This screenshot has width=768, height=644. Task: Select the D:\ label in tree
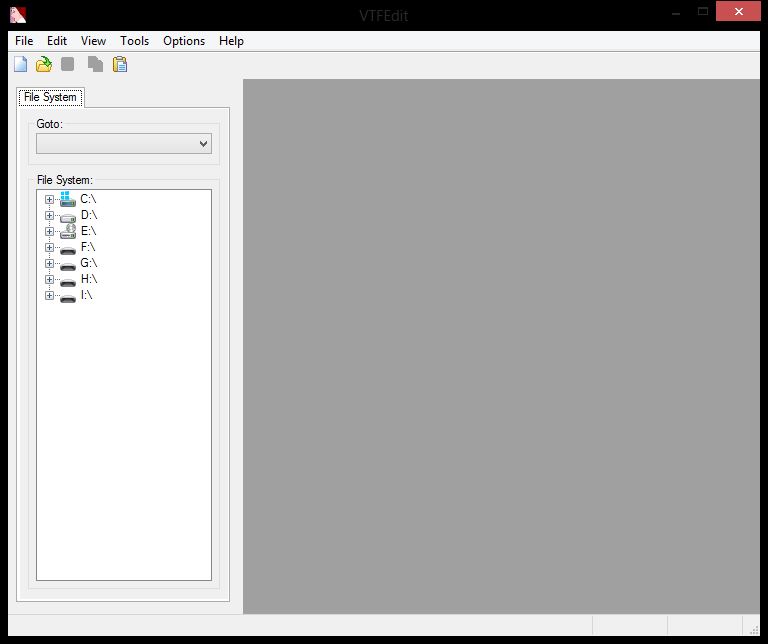(x=89, y=215)
